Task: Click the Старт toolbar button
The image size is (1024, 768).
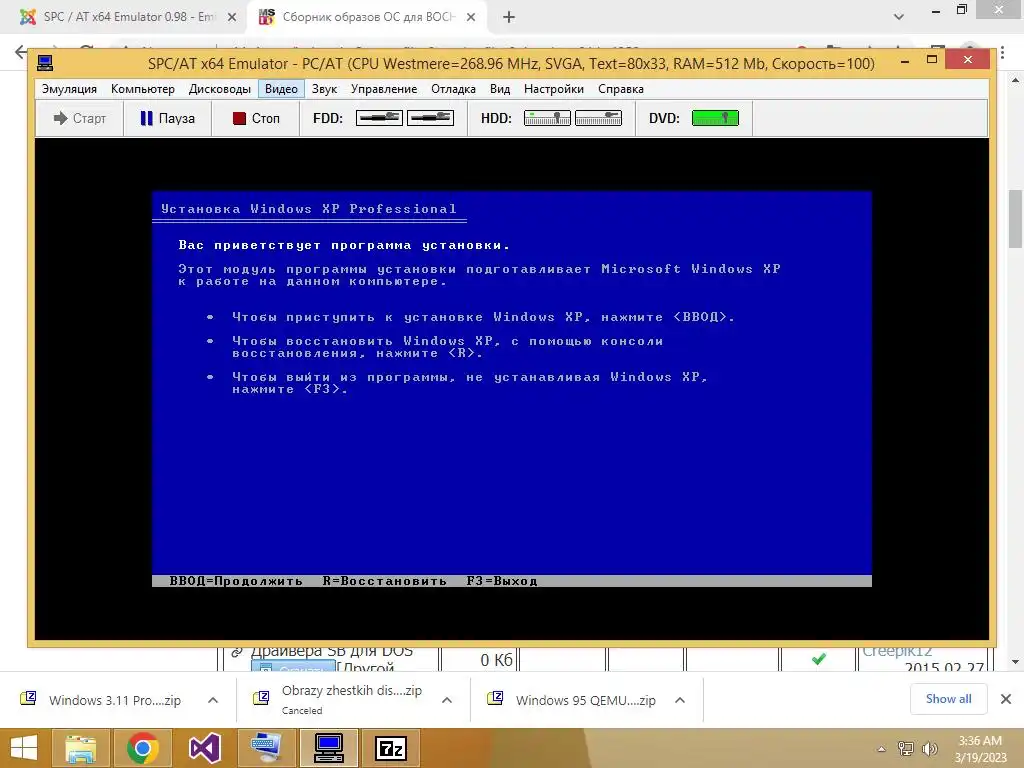Action: (80, 118)
